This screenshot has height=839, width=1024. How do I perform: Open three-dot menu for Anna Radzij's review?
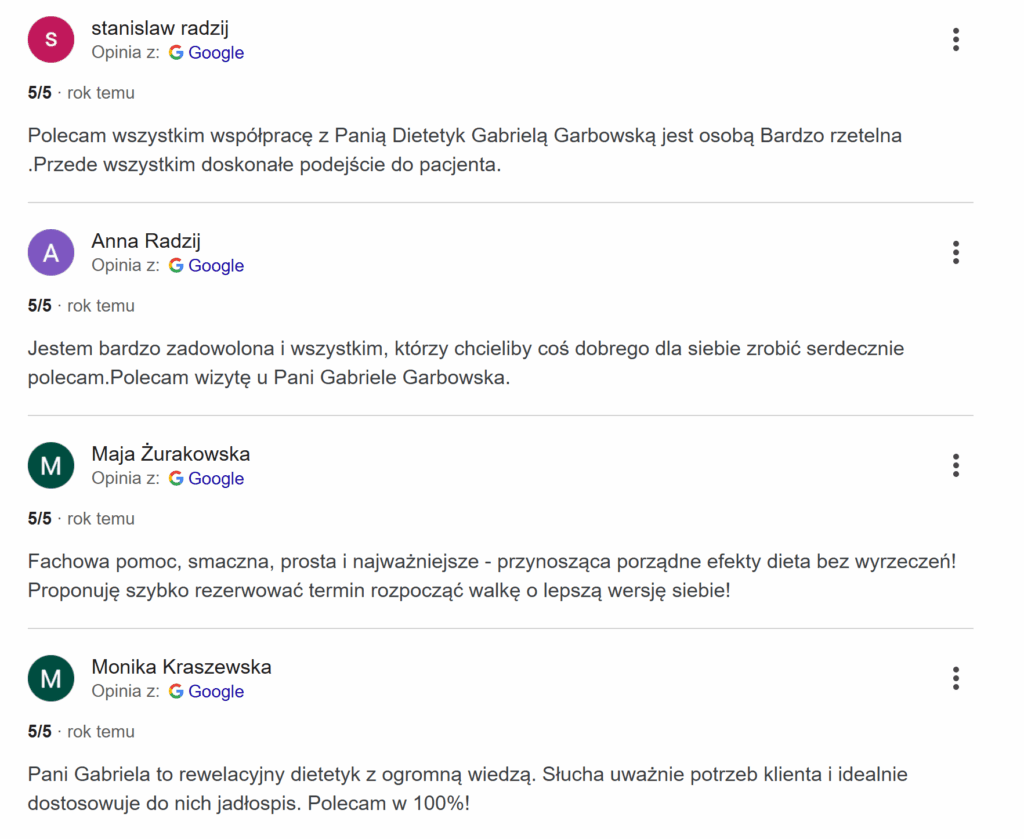(956, 253)
